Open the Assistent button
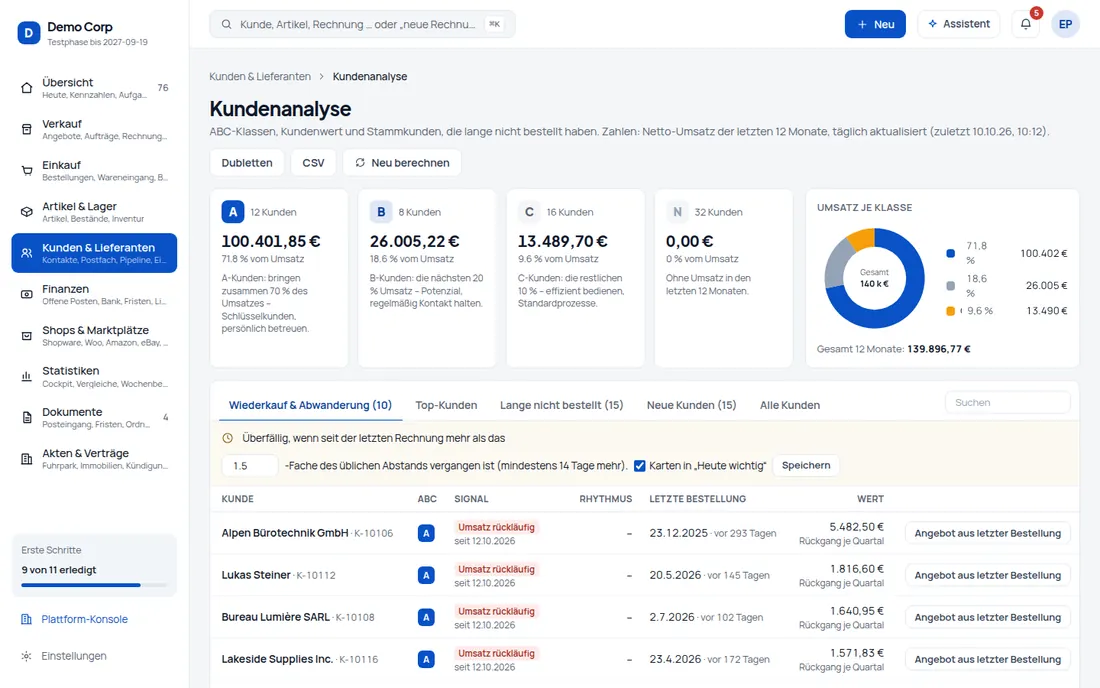1100x688 pixels. 958,24
